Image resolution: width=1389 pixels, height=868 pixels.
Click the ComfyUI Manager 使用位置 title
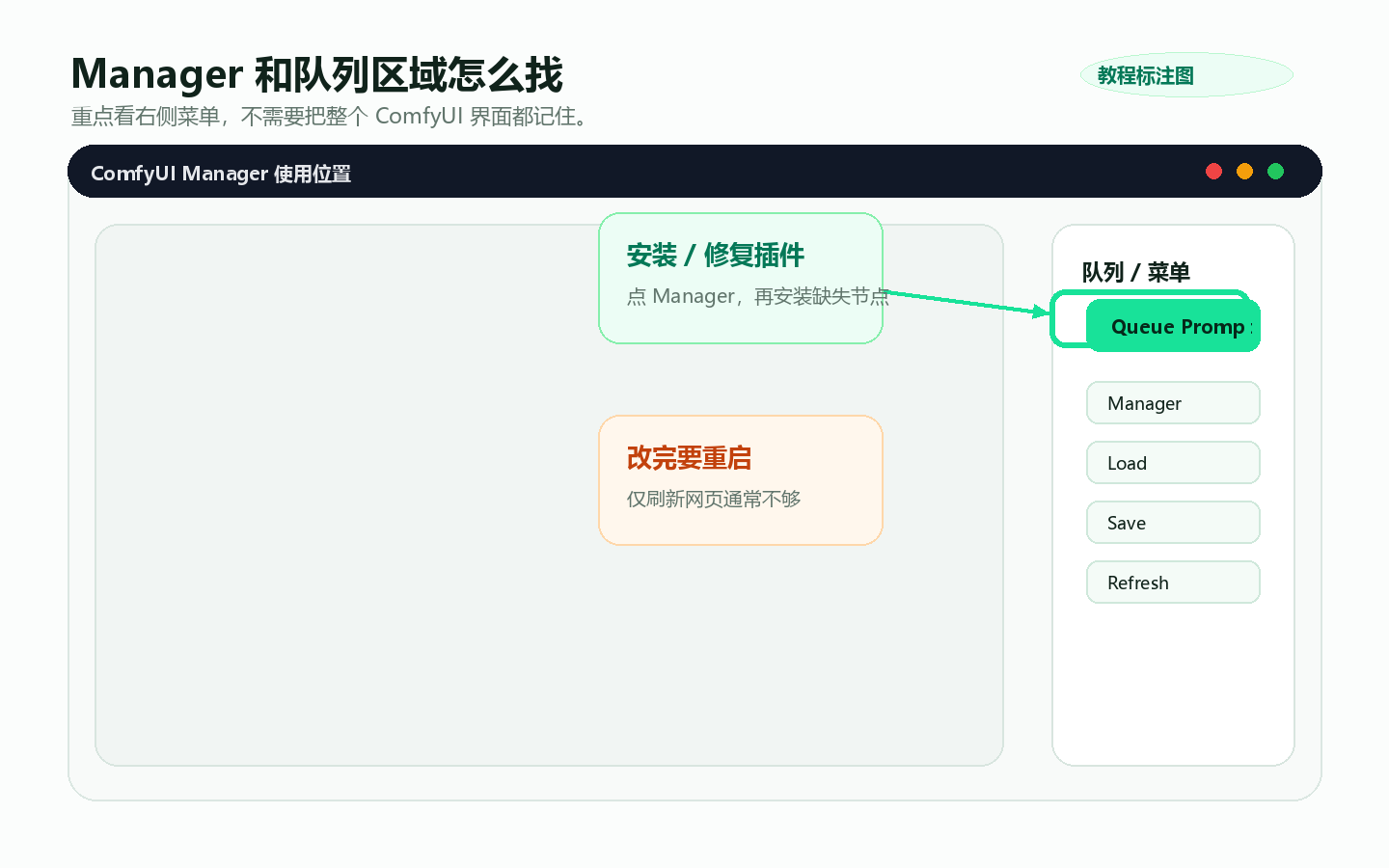click(x=221, y=174)
